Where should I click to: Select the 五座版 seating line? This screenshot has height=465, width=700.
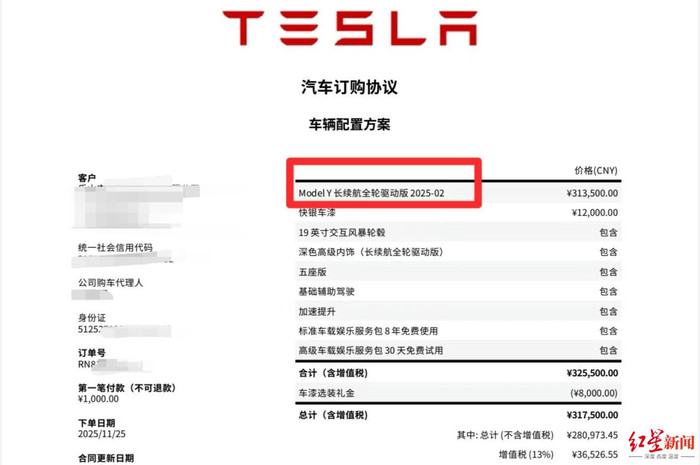point(313,272)
